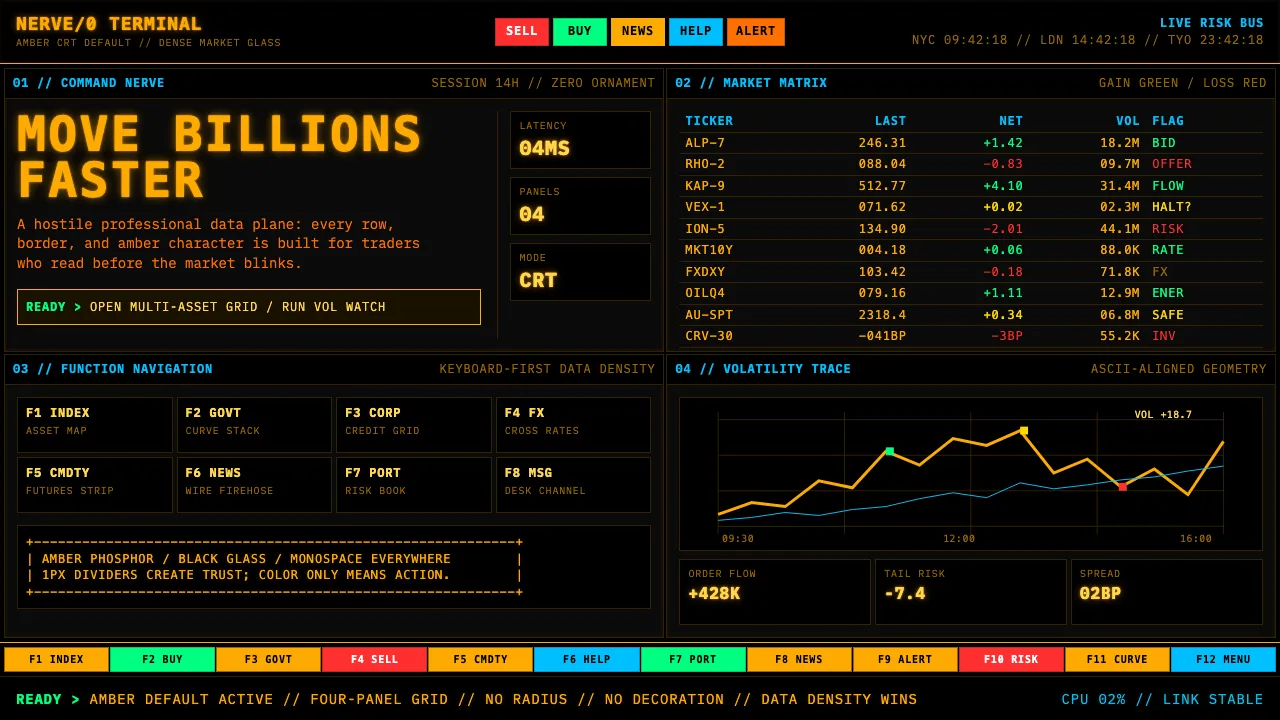1280x720 pixels.
Task: Click F1 INDEX in bottom function bar
Action: [57, 660]
